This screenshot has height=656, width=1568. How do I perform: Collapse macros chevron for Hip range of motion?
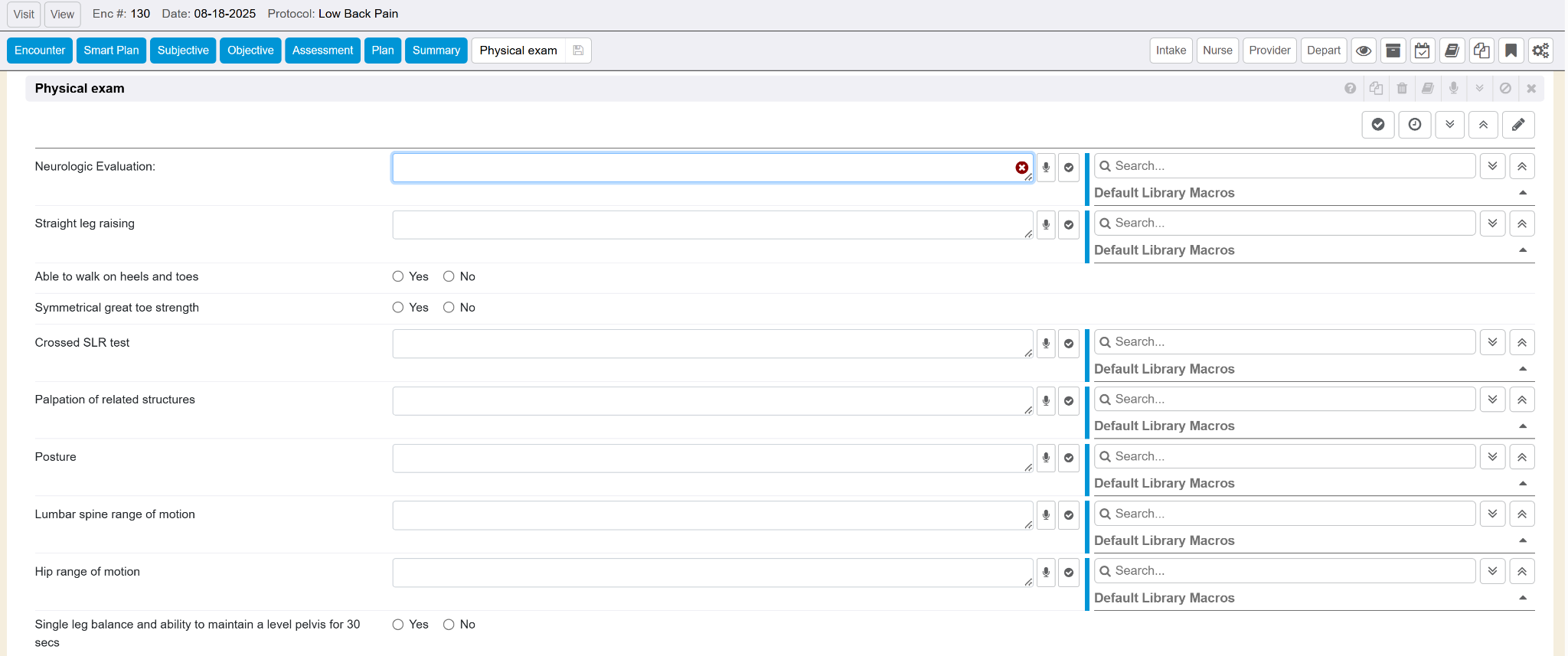[x=1521, y=571]
